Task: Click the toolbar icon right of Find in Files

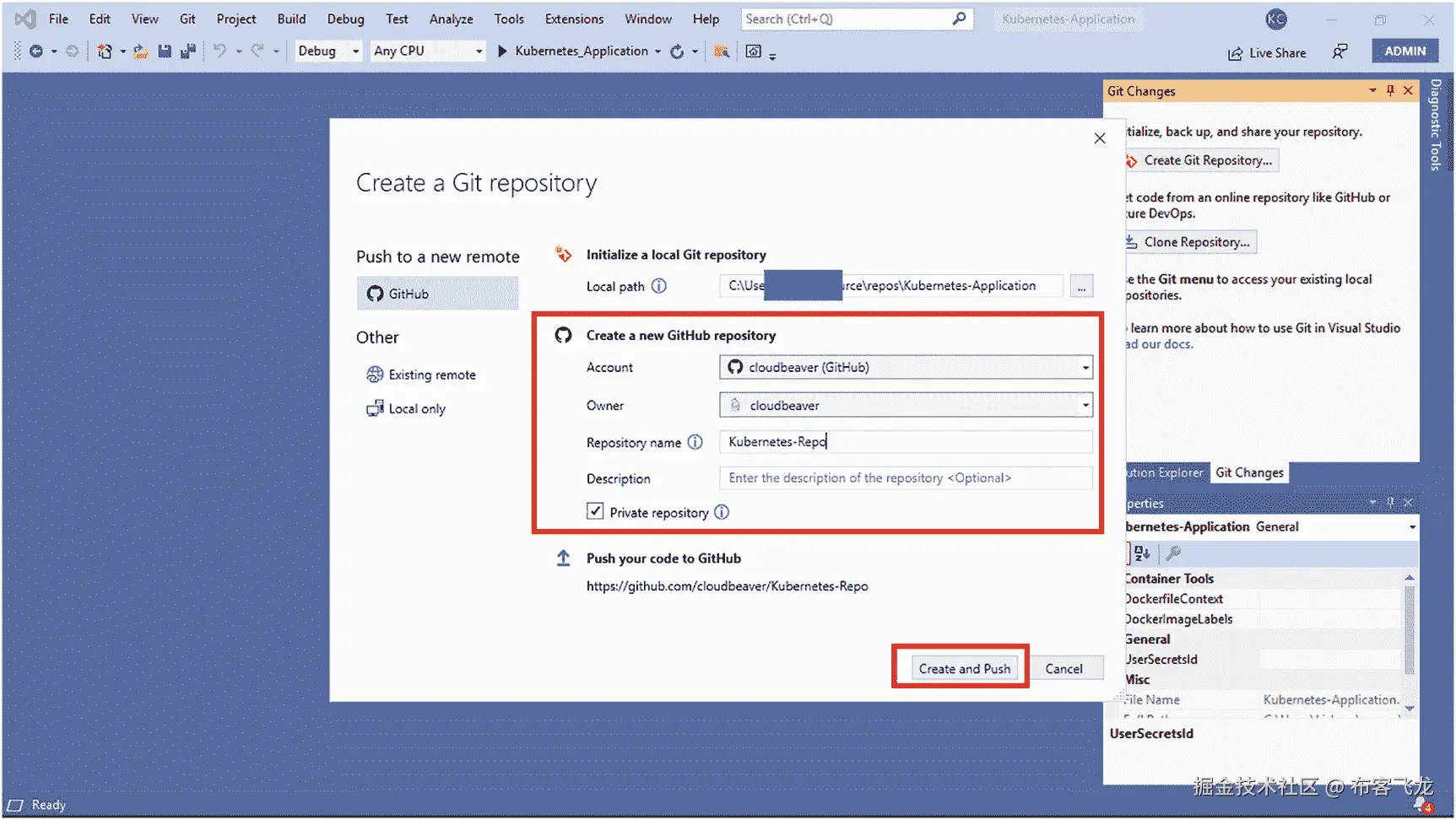Action: click(754, 51)
